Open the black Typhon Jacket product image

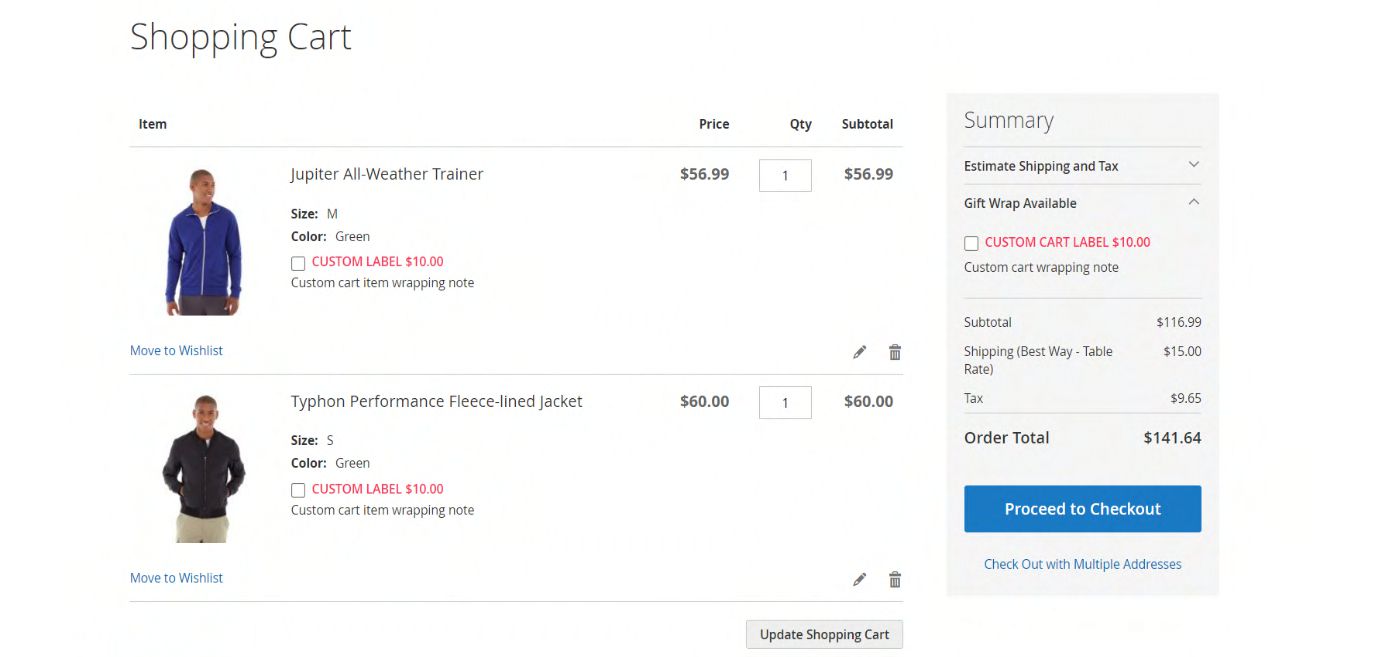pos(203,469)
